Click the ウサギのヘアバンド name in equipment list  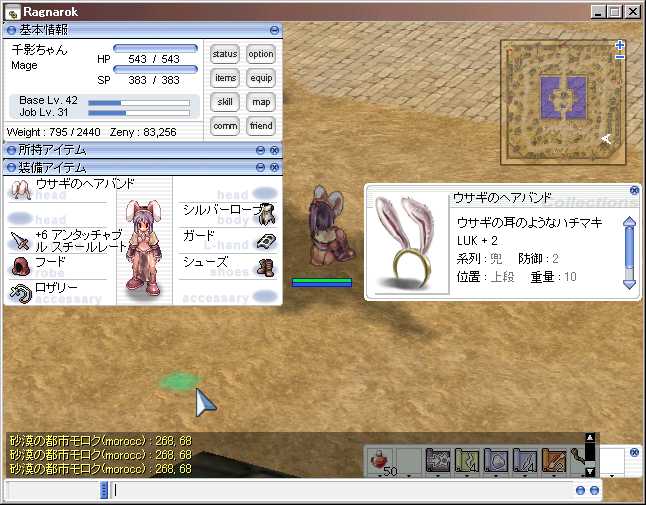[85, 184]
